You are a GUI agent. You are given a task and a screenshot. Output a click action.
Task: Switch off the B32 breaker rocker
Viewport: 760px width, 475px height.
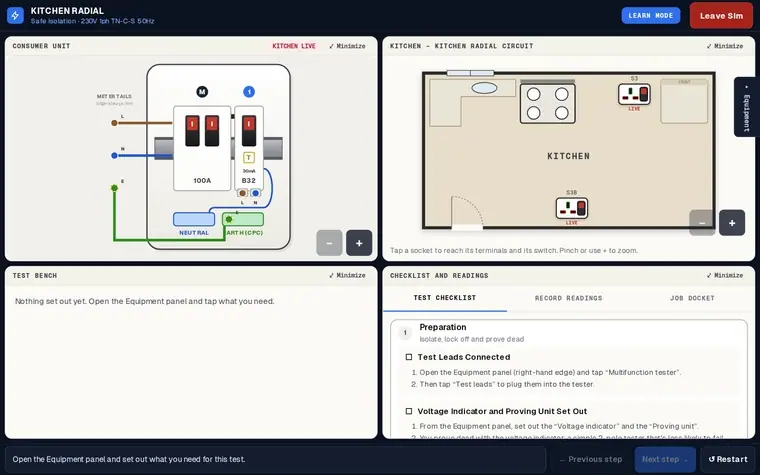(x=249, y=130)
